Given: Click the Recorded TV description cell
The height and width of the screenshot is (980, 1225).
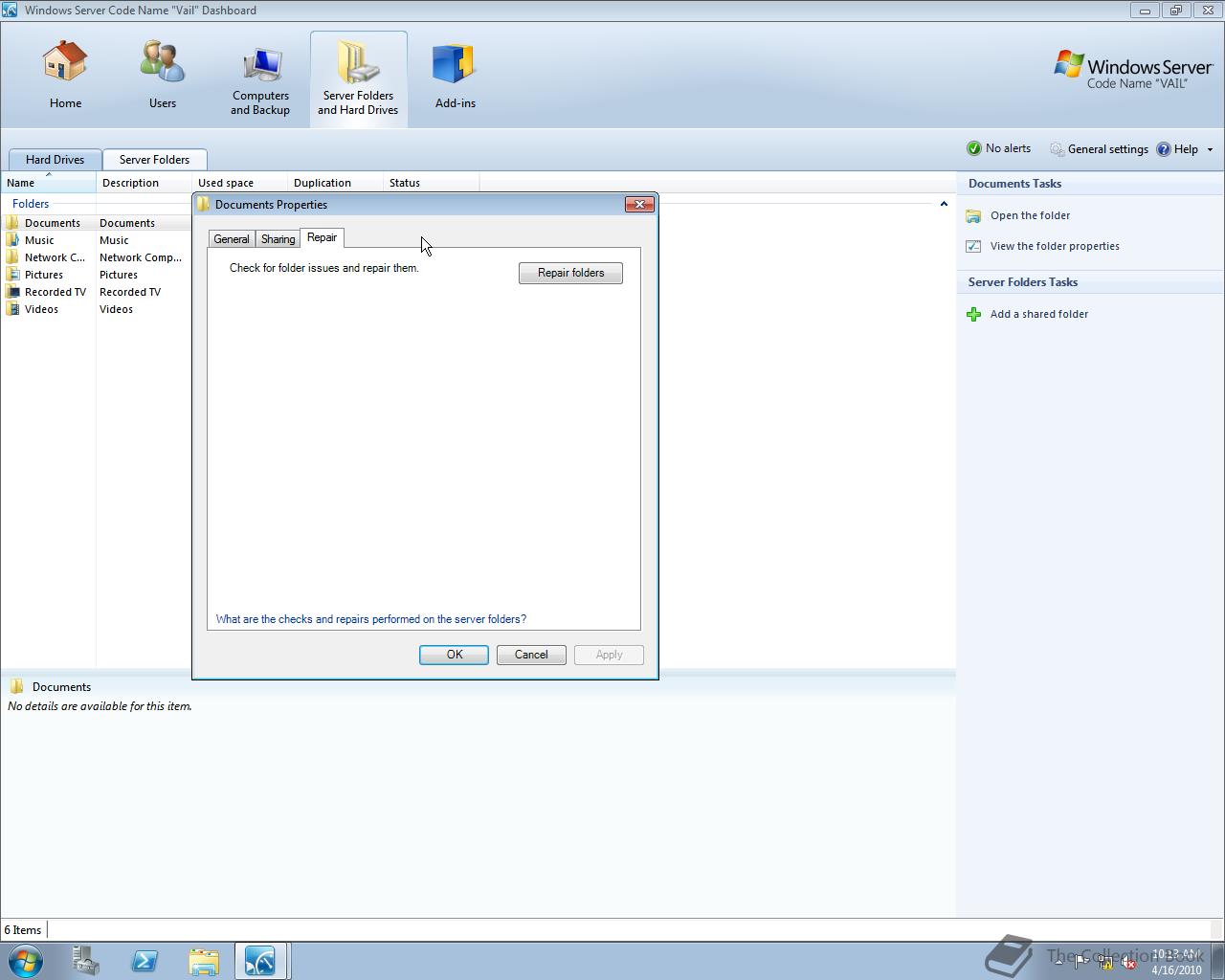Looking at the screenshot, I should (x=130, y=292).
